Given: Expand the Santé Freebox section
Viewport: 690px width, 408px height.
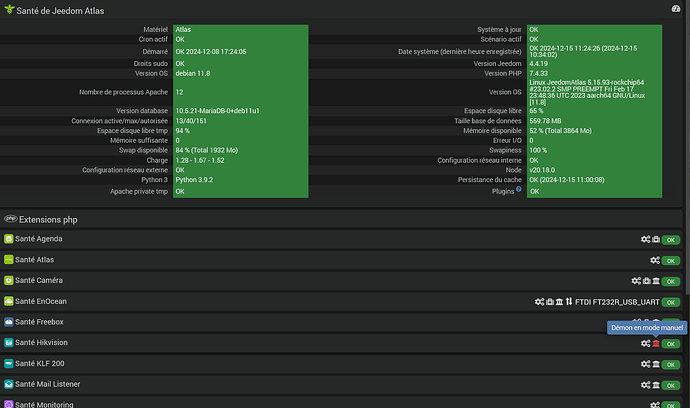Looking at the screenshot, I should pos(39,322).
